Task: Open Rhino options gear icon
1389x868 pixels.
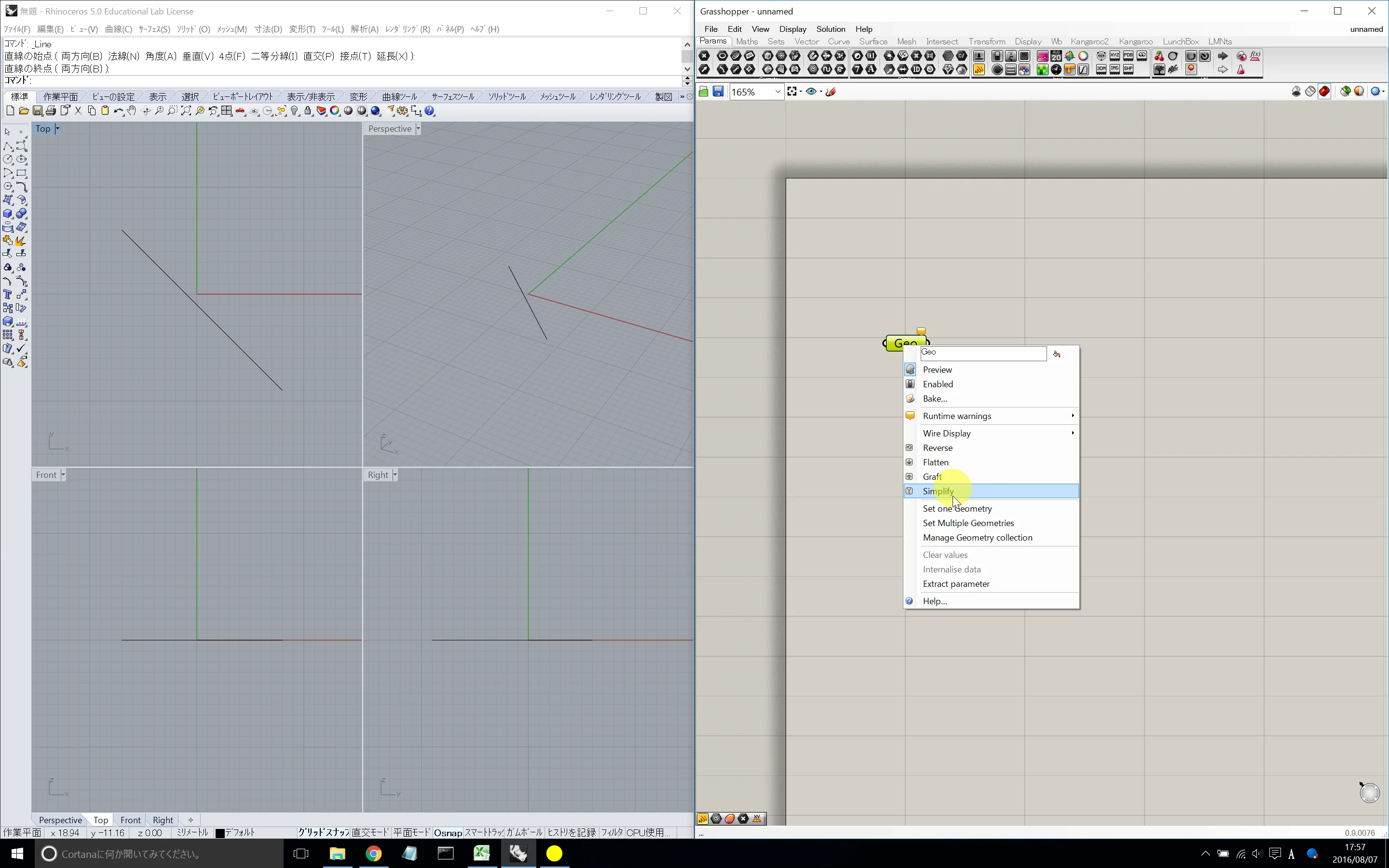Action: coord(402,111)
